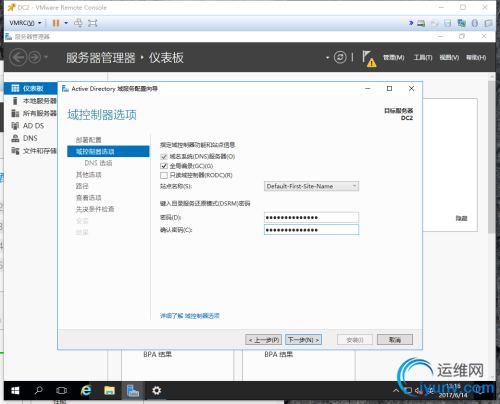The image size is (500, 404).
Task: Go to DNS 选项 wizard step
Action: [x=98, y=163]
